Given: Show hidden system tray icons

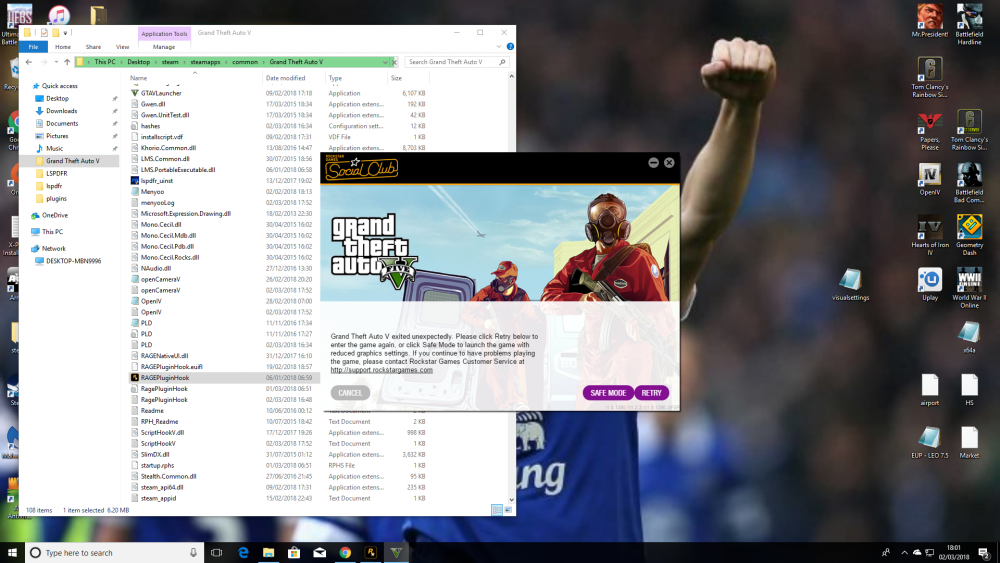Looking at the screenshot, I should click(904, 553).
